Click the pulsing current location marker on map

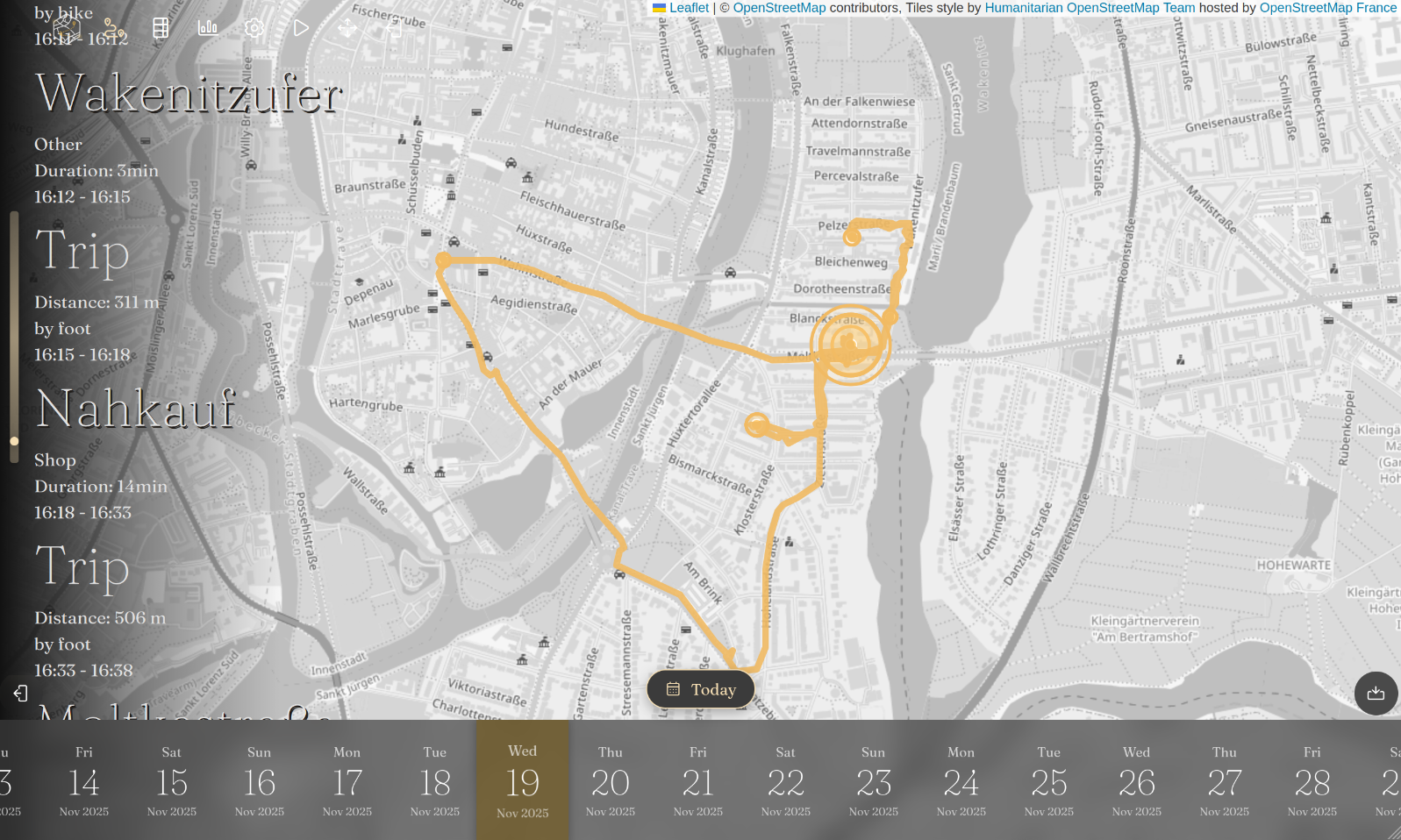[849, 346]
